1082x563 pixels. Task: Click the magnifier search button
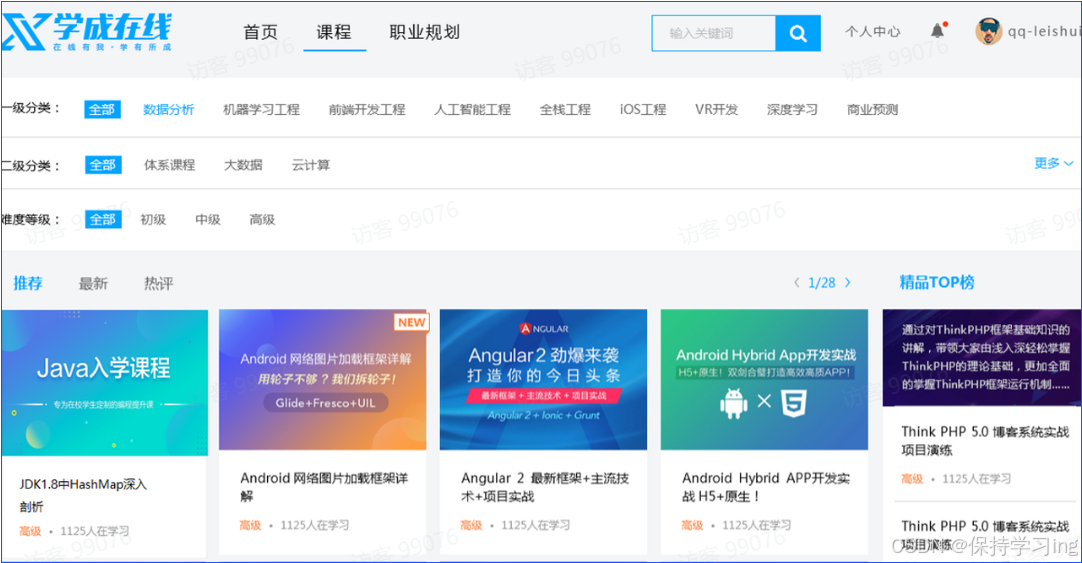798,33
